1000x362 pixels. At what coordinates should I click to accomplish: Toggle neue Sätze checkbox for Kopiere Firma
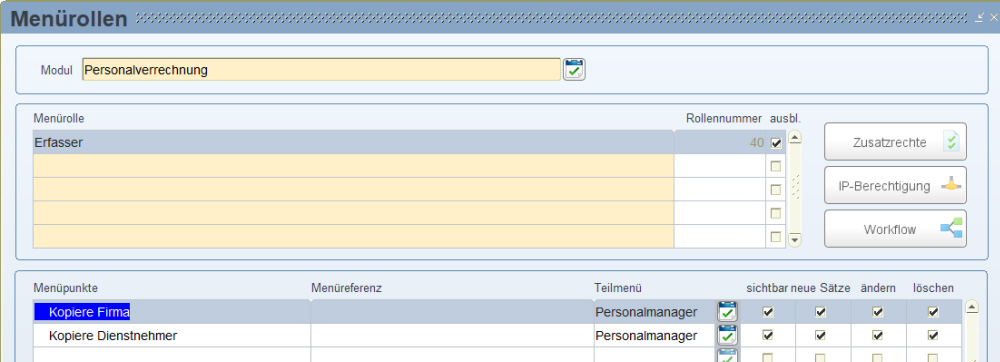click(x=821, y=312)
